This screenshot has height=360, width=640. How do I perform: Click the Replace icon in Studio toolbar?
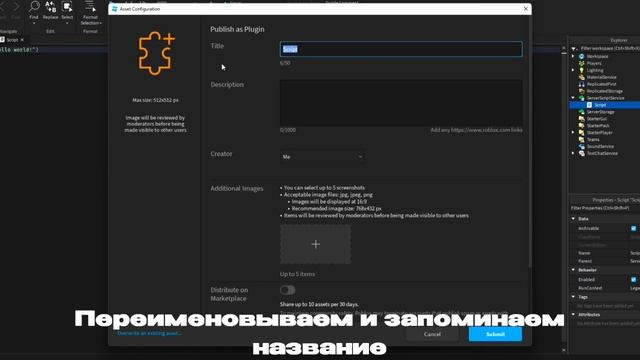[x=50, y=7]
